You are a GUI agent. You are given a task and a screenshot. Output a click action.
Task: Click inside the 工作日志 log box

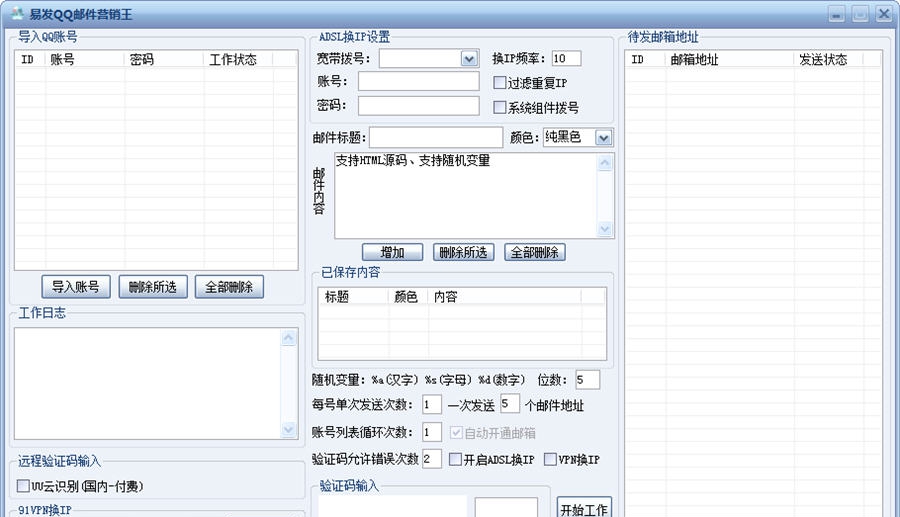[148, 384]
